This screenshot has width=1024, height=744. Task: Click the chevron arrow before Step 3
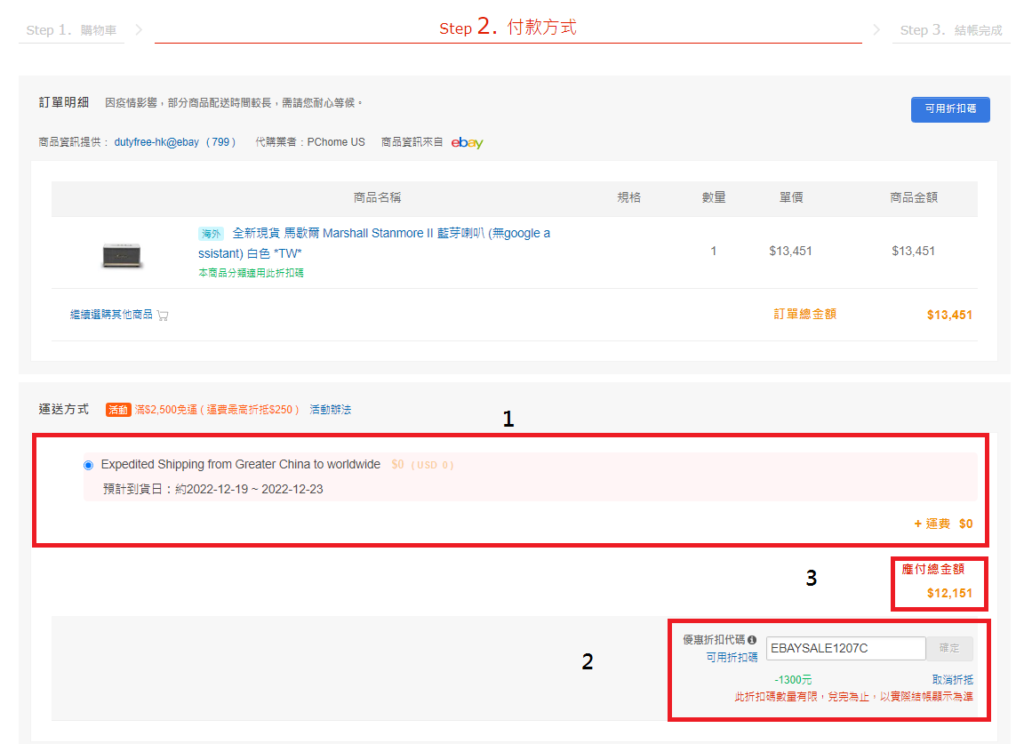(877, 30)
